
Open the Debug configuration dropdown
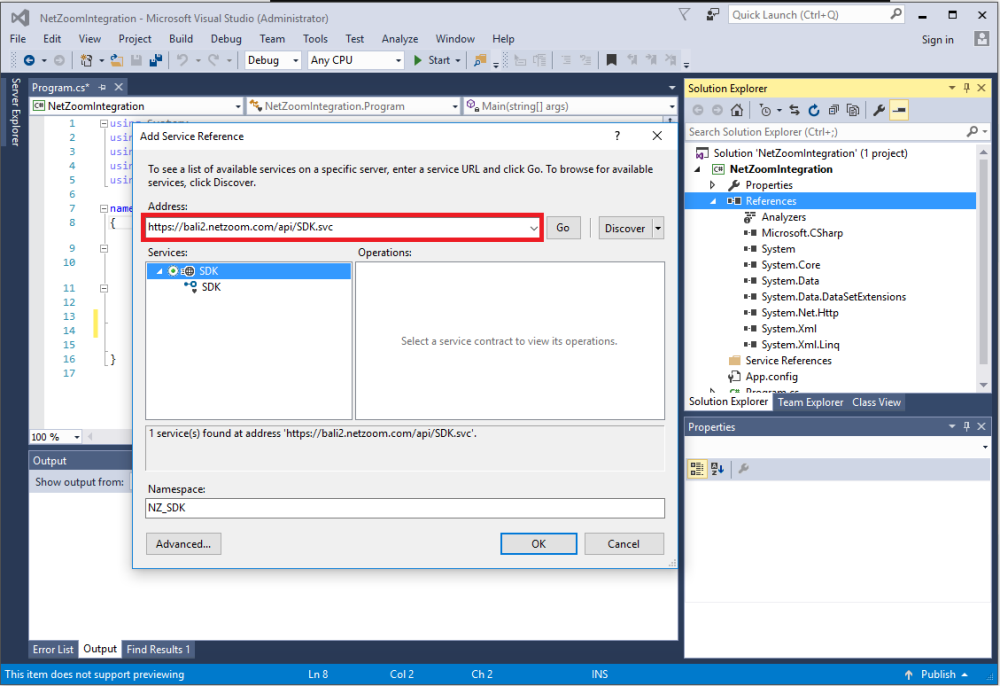295,61
